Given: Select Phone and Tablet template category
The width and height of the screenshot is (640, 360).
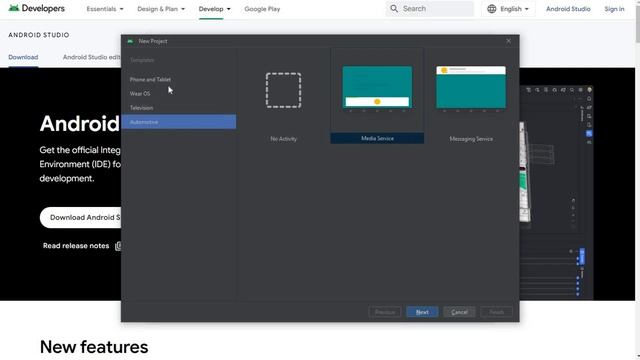Looking at the screenshot, I should click(x=178, y=80).
